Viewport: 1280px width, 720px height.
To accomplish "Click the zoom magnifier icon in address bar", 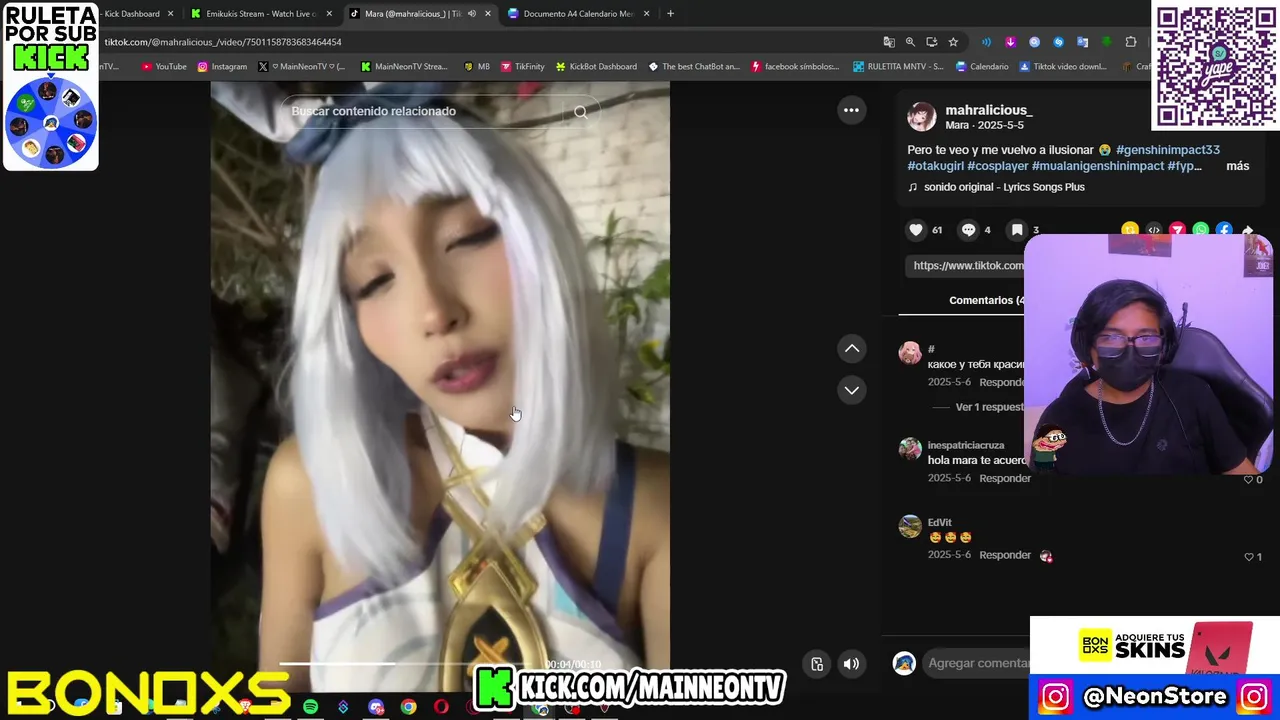I will click(910, 42).
